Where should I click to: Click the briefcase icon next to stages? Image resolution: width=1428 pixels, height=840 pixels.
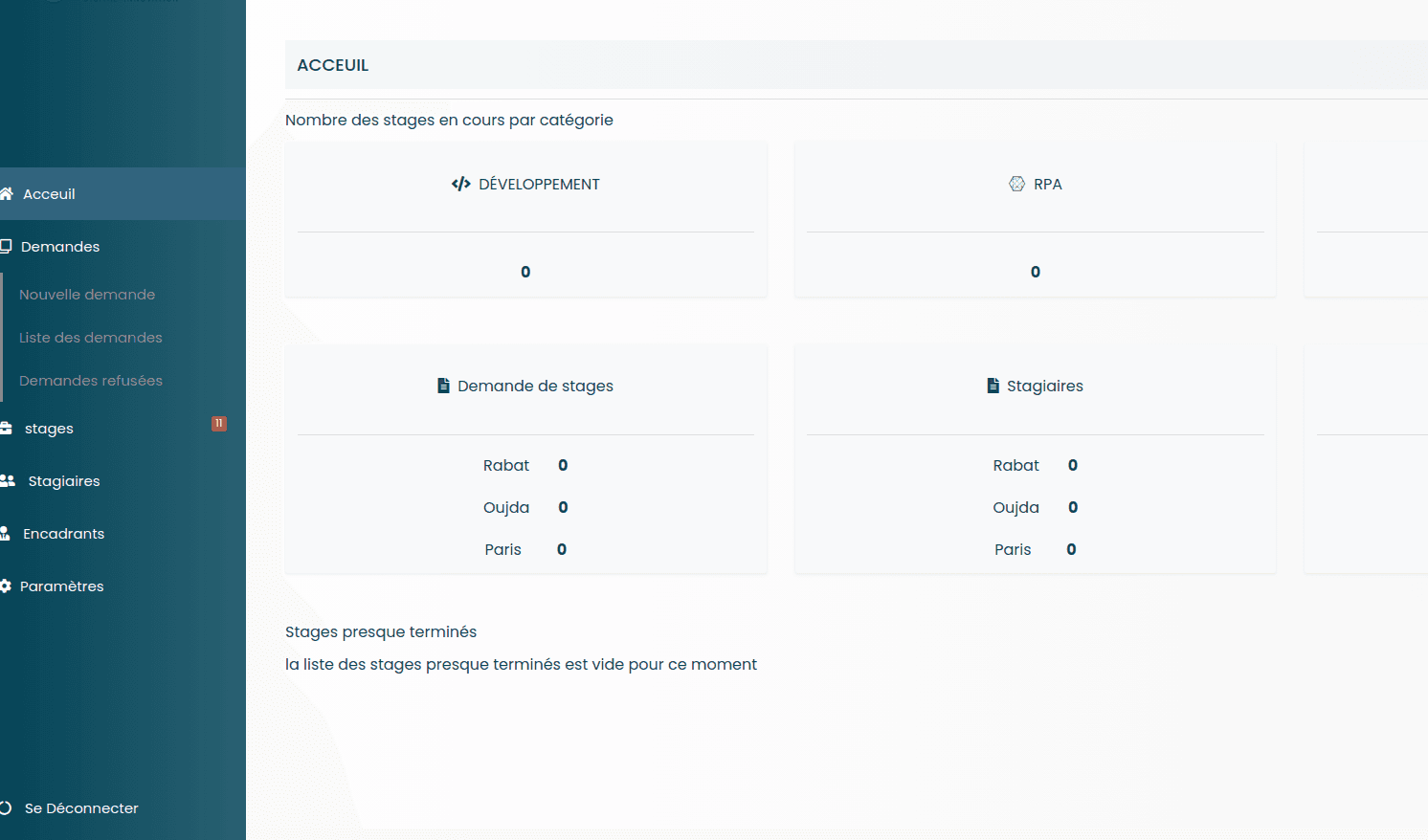pyautogui.click(x=6, y=429)
